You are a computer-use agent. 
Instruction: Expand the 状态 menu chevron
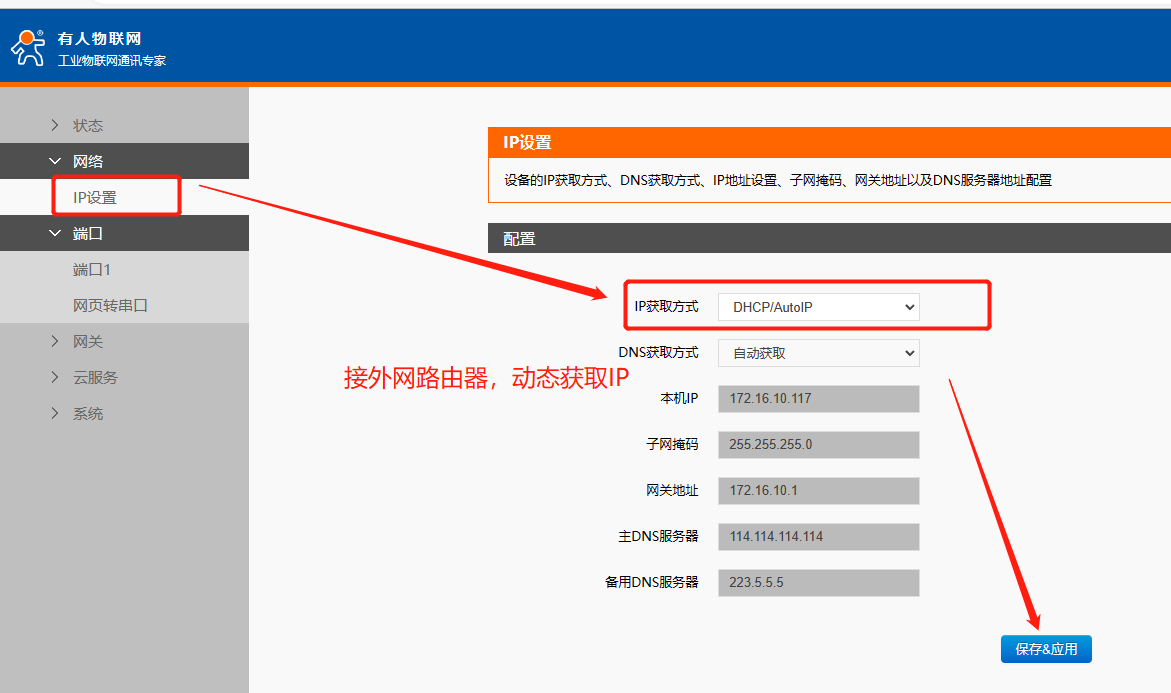coord(55,126)
